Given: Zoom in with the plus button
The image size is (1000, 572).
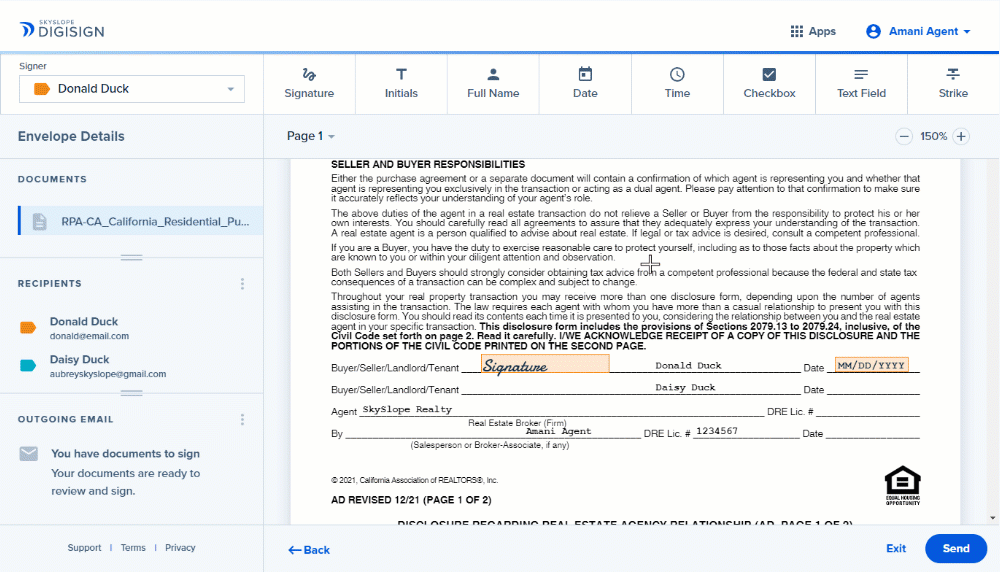Looking at the screenshot, I should [x=960, y=136].
